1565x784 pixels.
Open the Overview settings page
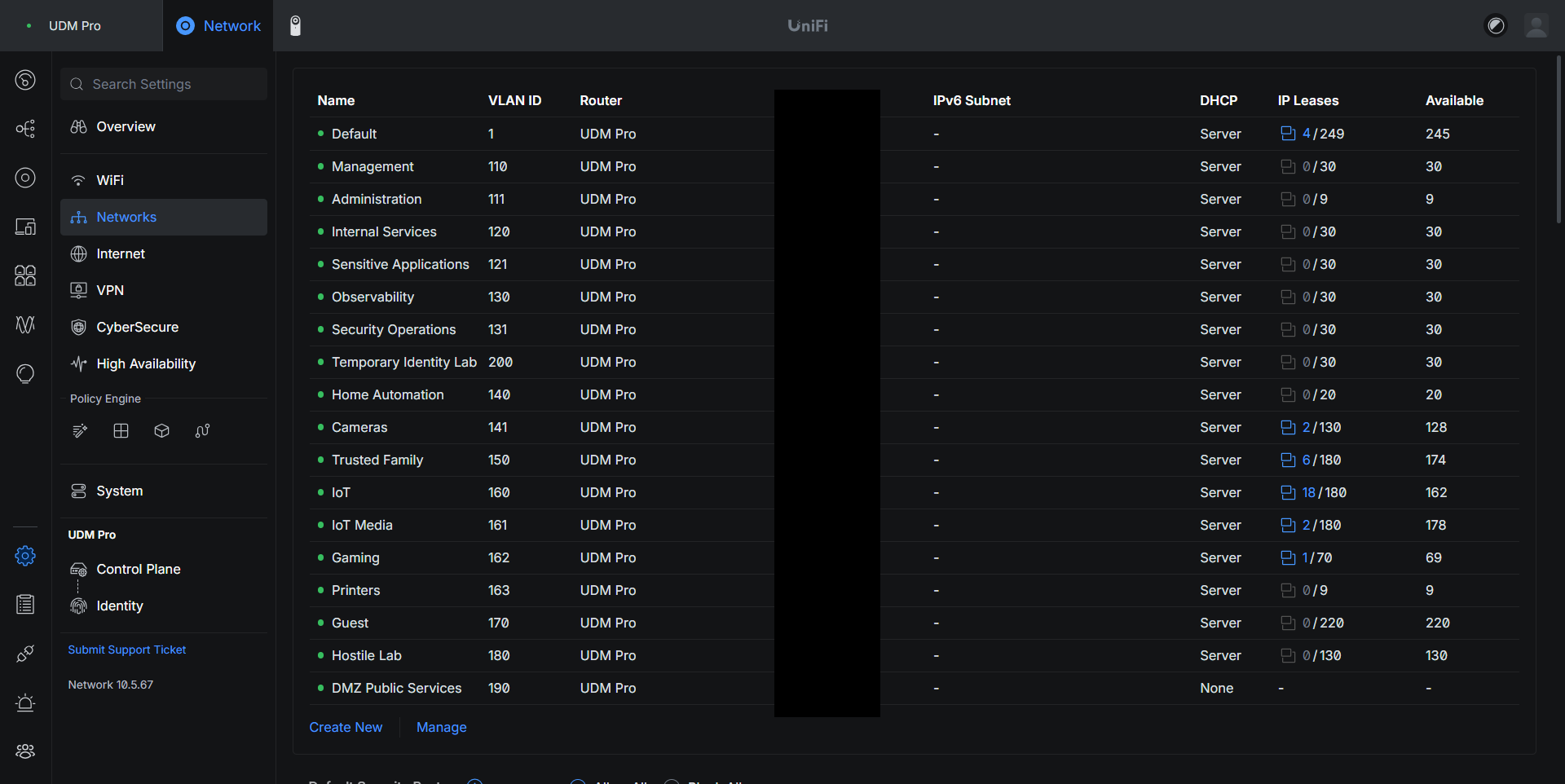click(x=164, y=127)
